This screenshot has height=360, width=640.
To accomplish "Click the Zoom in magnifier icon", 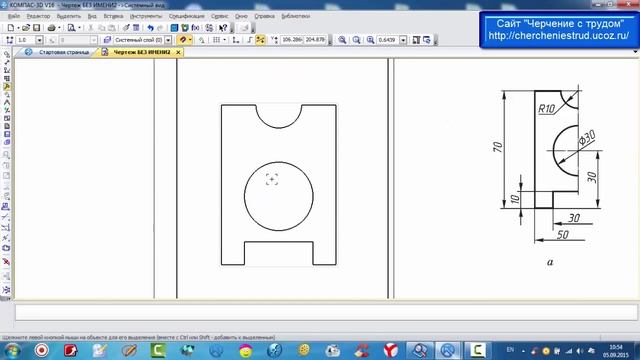I will [x=342, y=40].
